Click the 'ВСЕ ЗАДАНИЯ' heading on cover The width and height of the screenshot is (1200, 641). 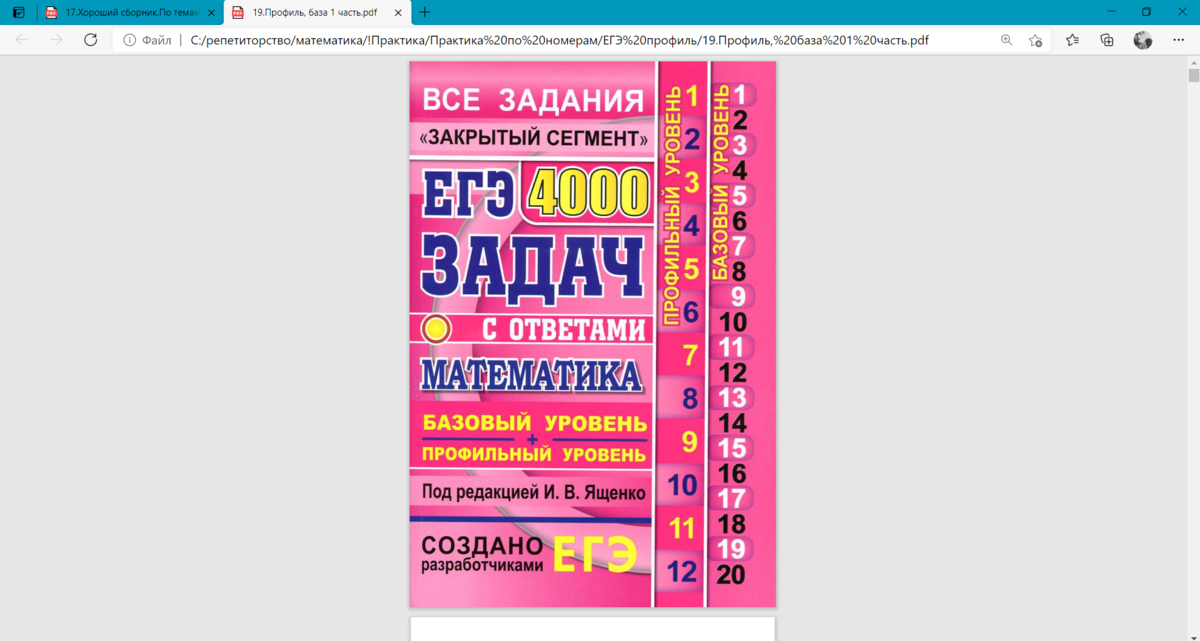pyautogui.click(x=533, y=100)
